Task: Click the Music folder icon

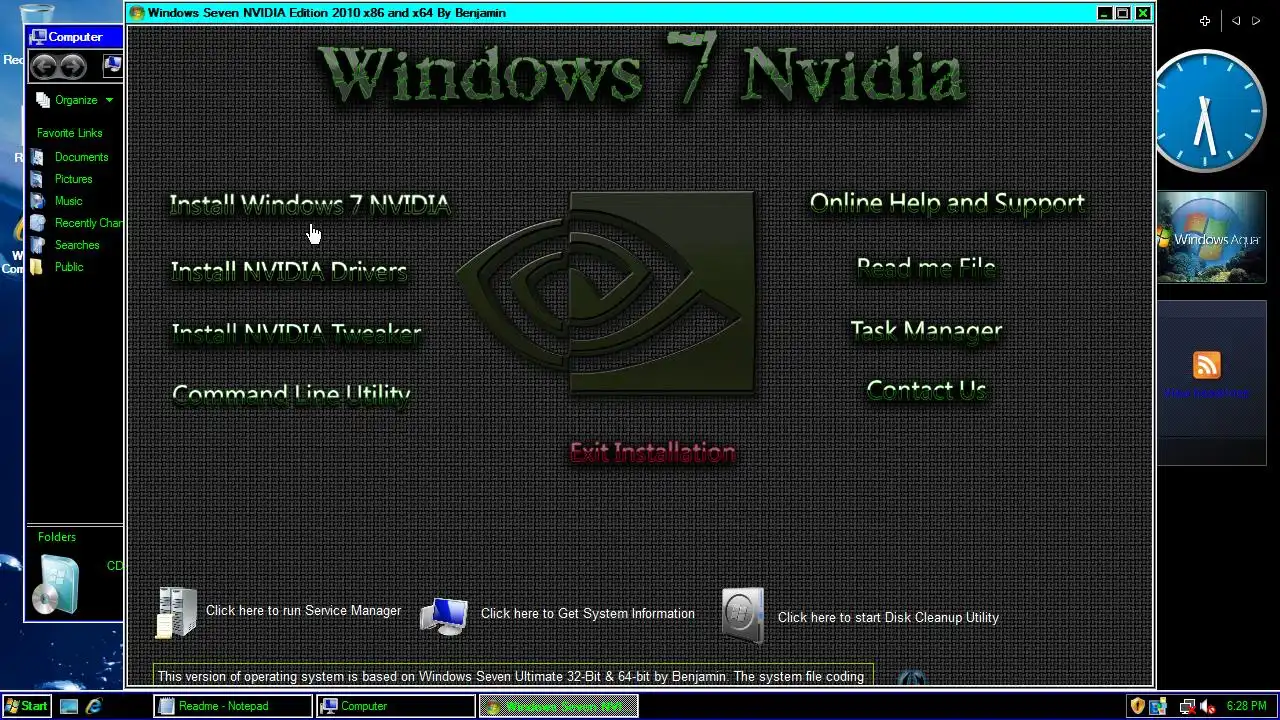Action: click(x=37, y=201)
